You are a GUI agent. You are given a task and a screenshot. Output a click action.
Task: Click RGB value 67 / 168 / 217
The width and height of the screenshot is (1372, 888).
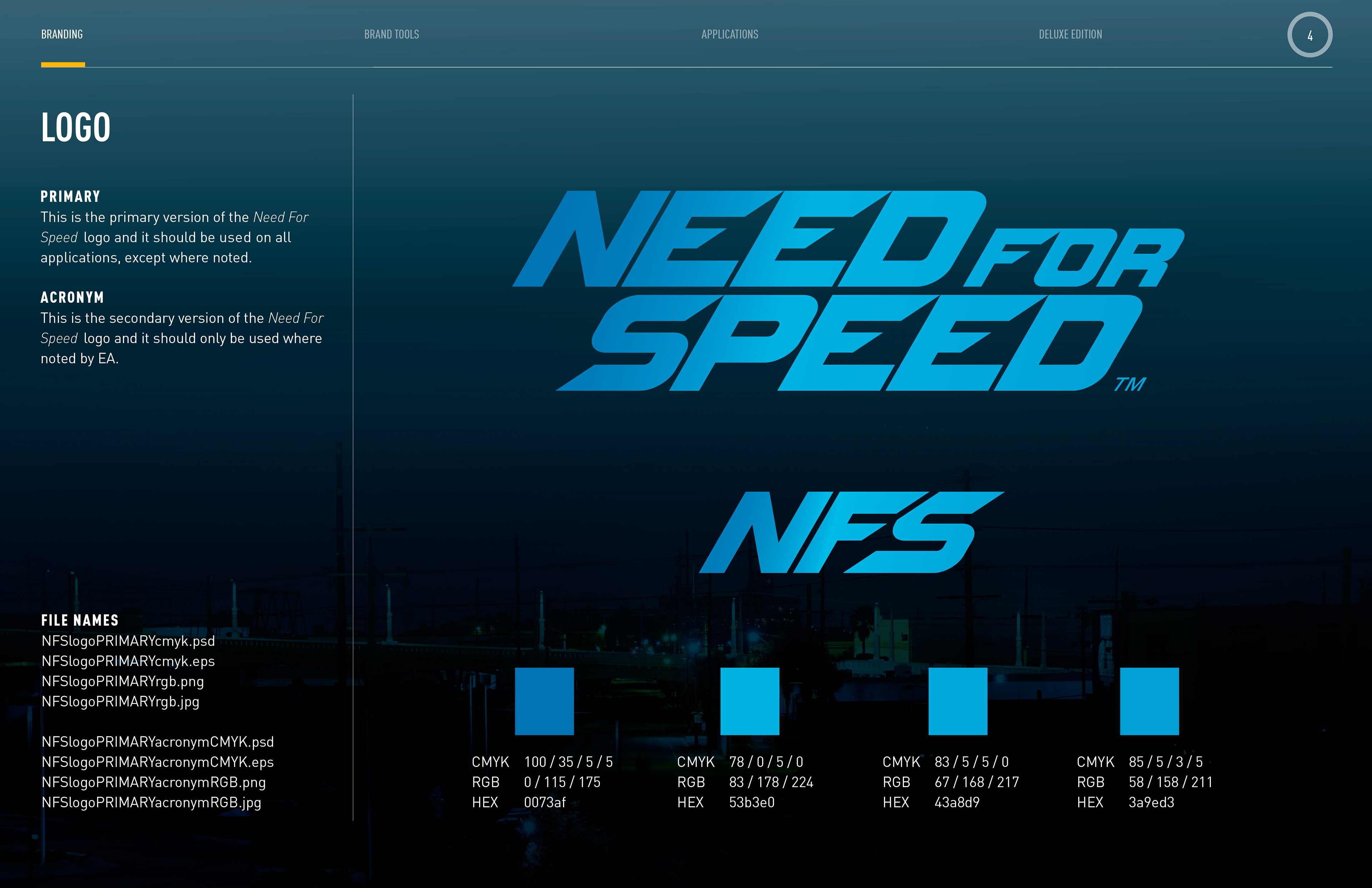click(977, 783)
